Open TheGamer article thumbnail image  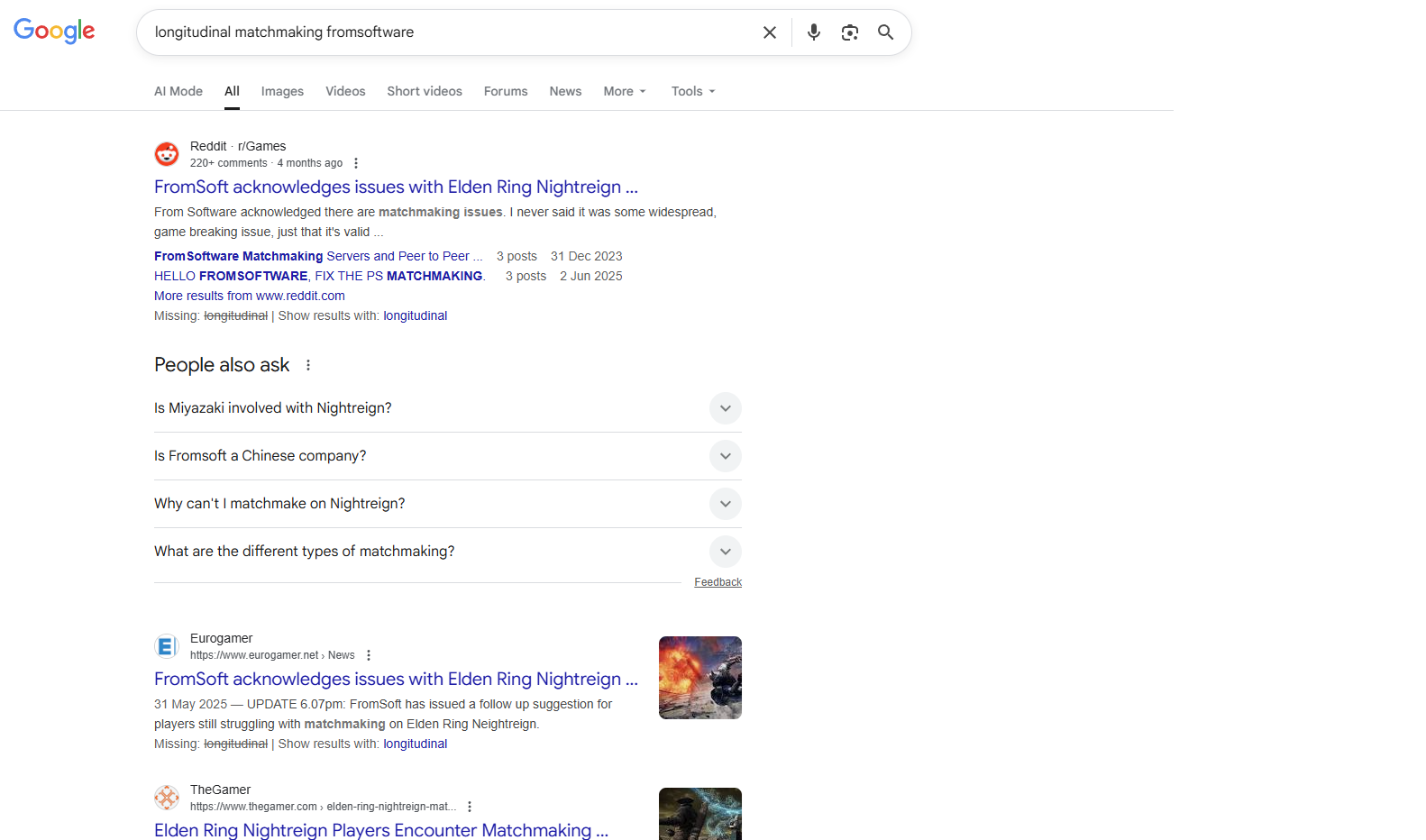coord(700,814)
